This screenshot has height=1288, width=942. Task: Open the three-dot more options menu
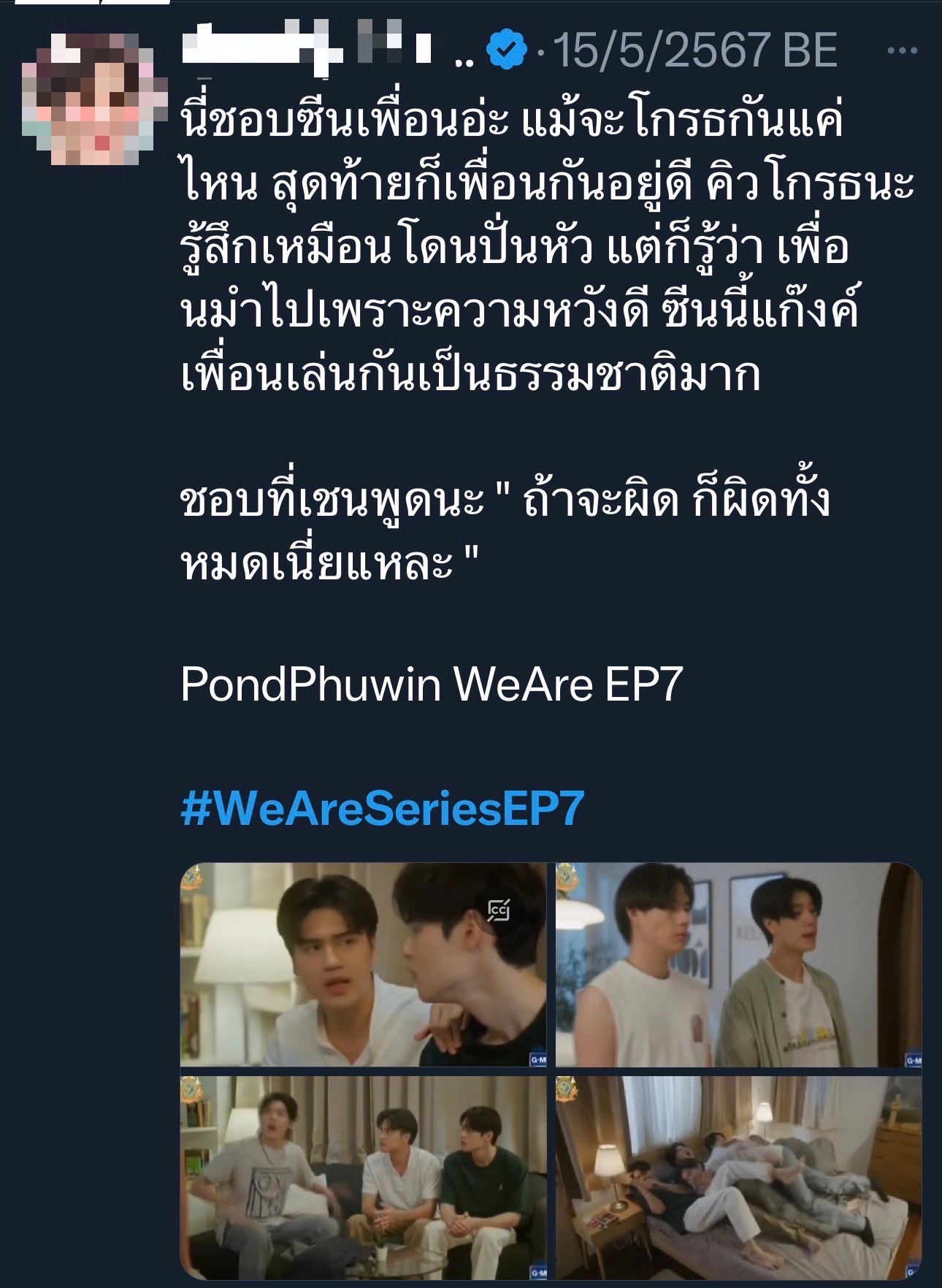pos(902,50)
